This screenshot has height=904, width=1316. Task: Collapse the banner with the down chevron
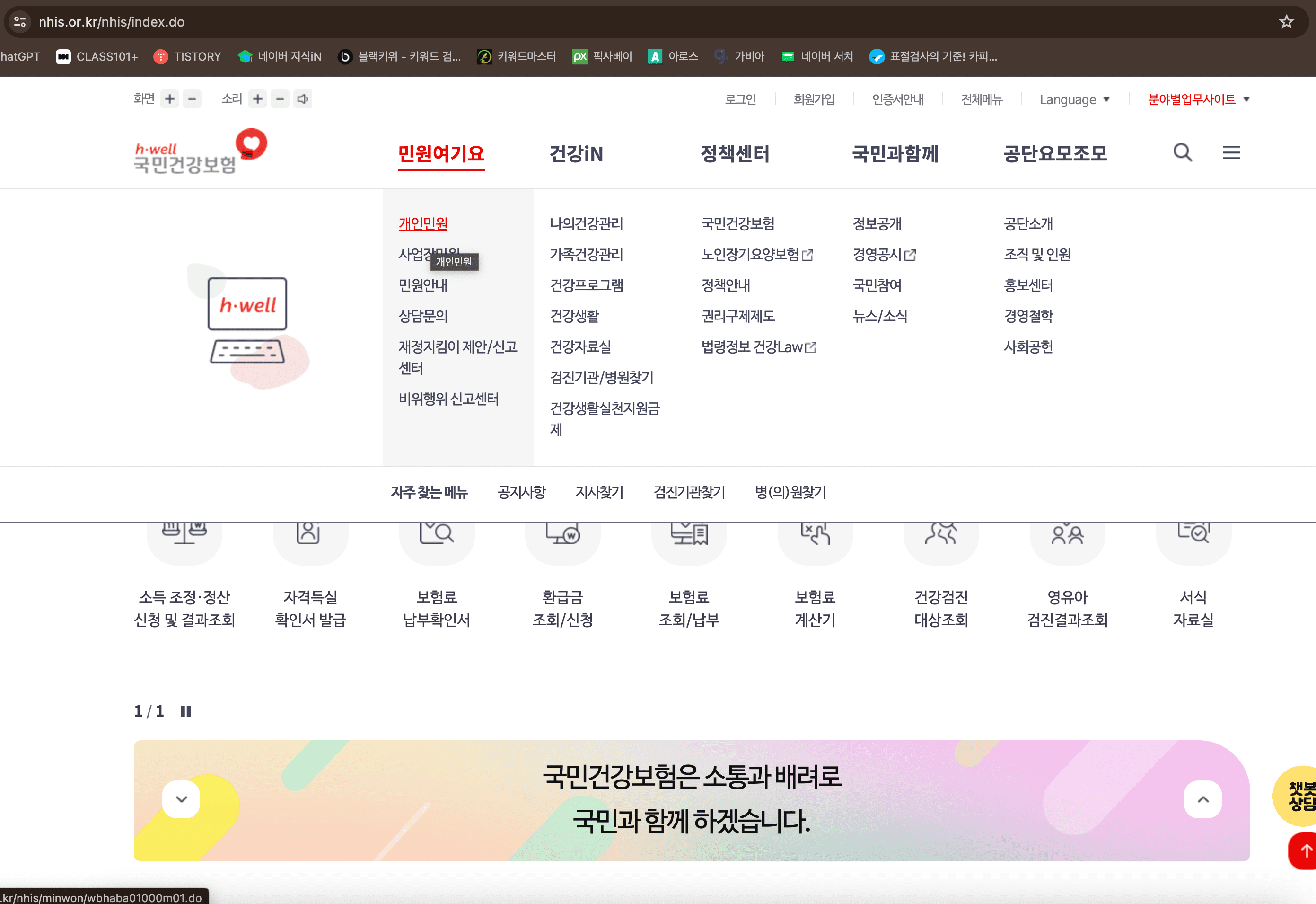(x=181, y=798)
